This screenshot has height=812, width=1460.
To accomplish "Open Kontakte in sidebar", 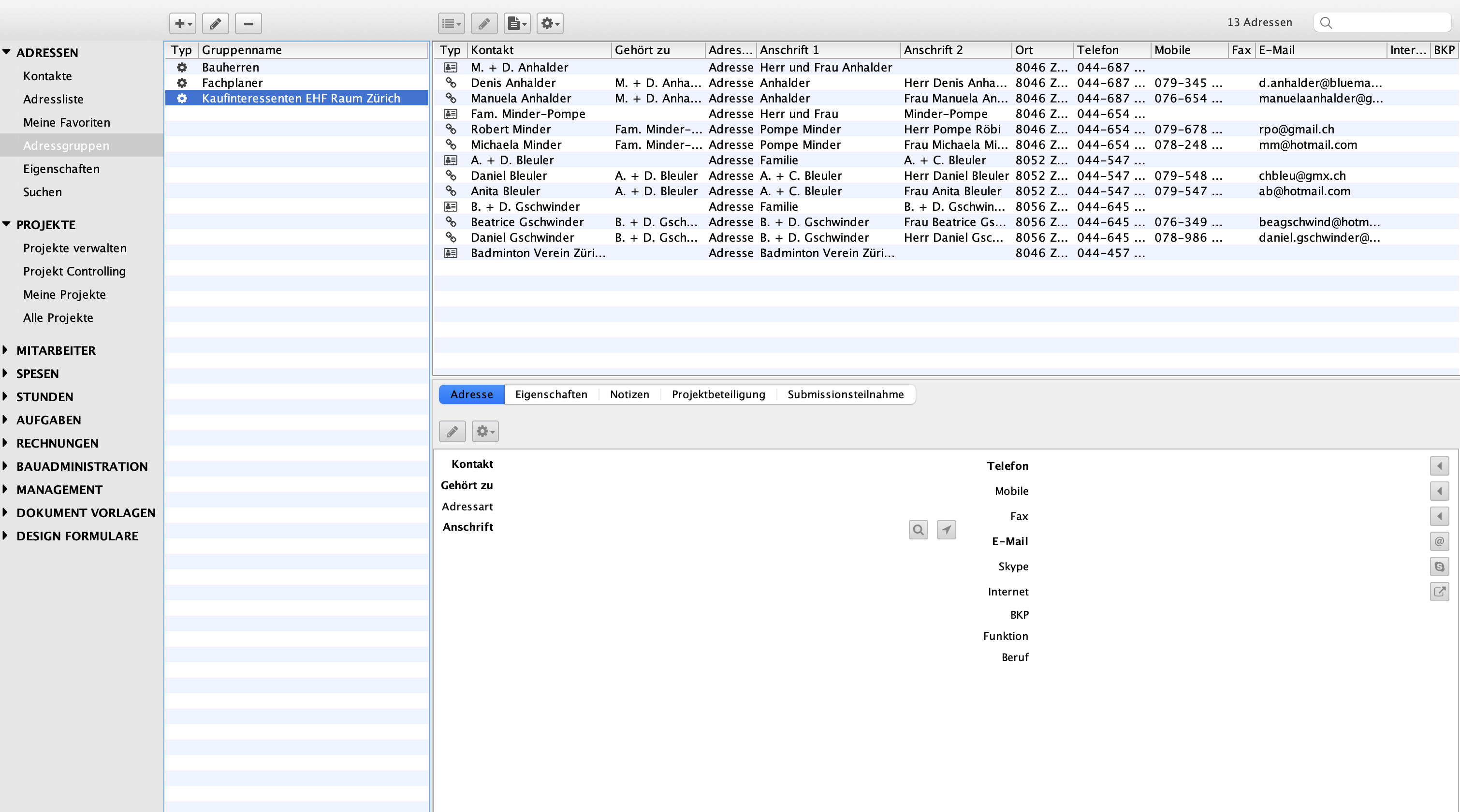I will click(x=47, y=76).
